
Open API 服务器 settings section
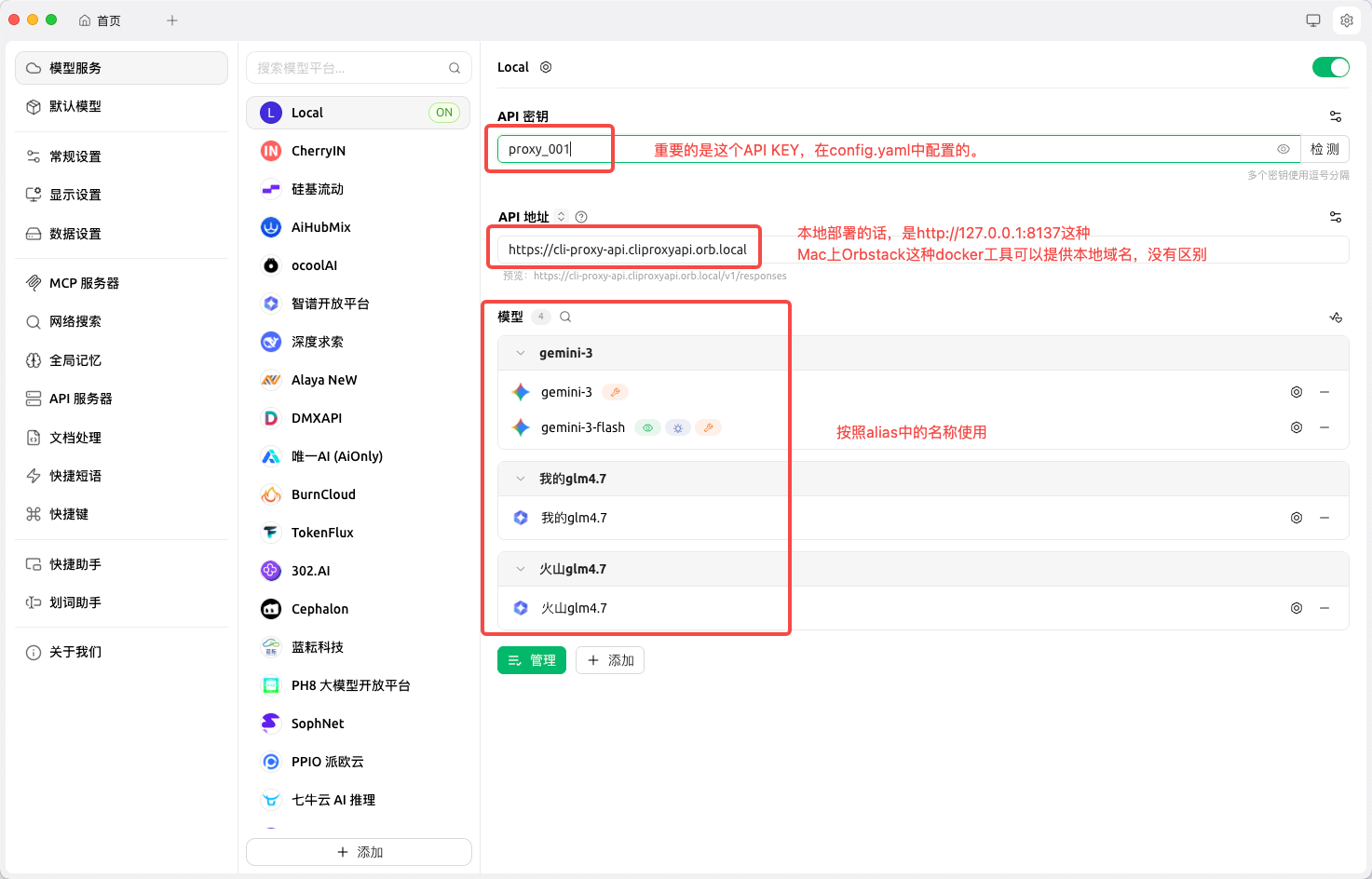(x=122, y=399)
